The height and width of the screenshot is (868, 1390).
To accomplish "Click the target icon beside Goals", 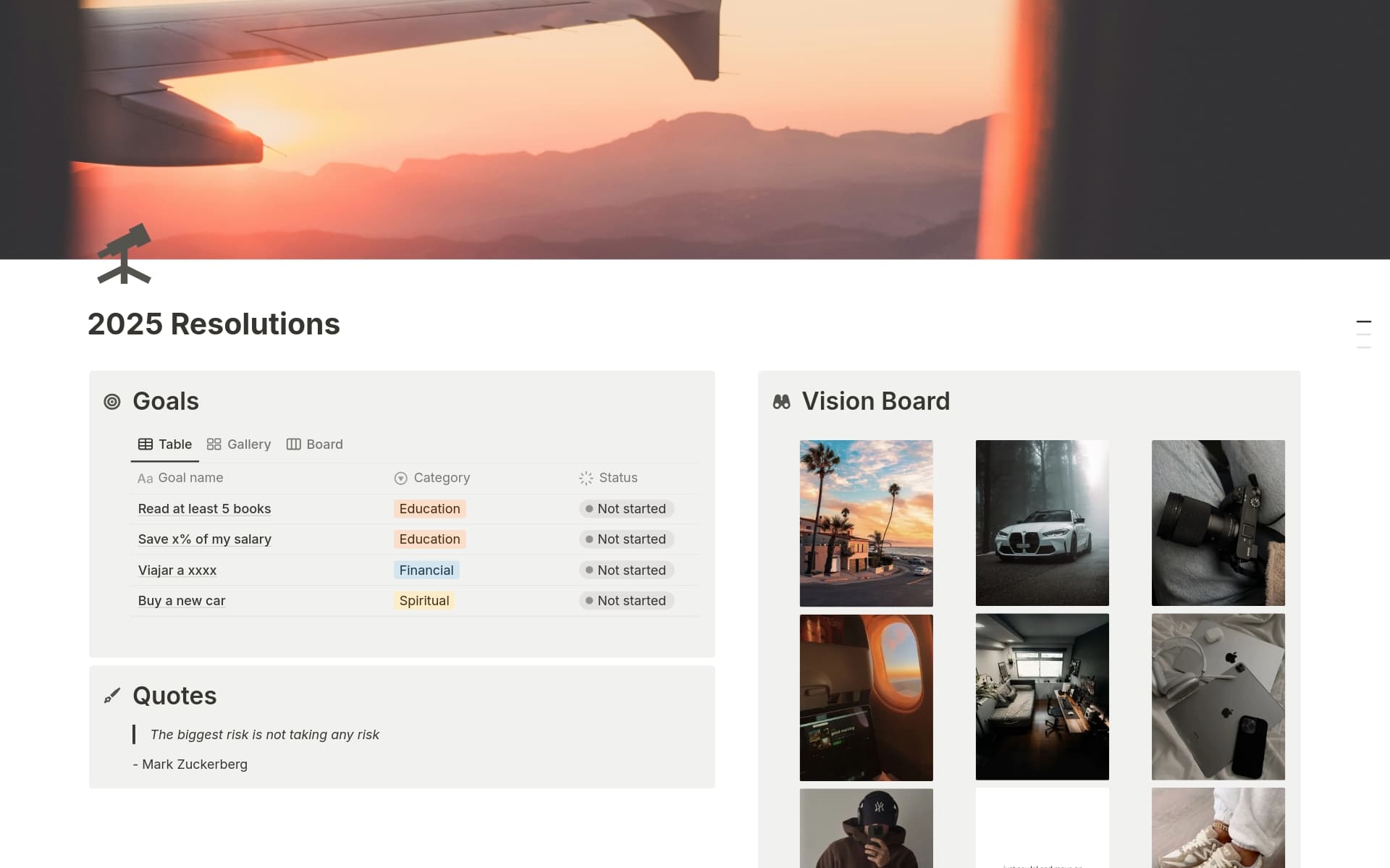I will click(x=112, y=402).
